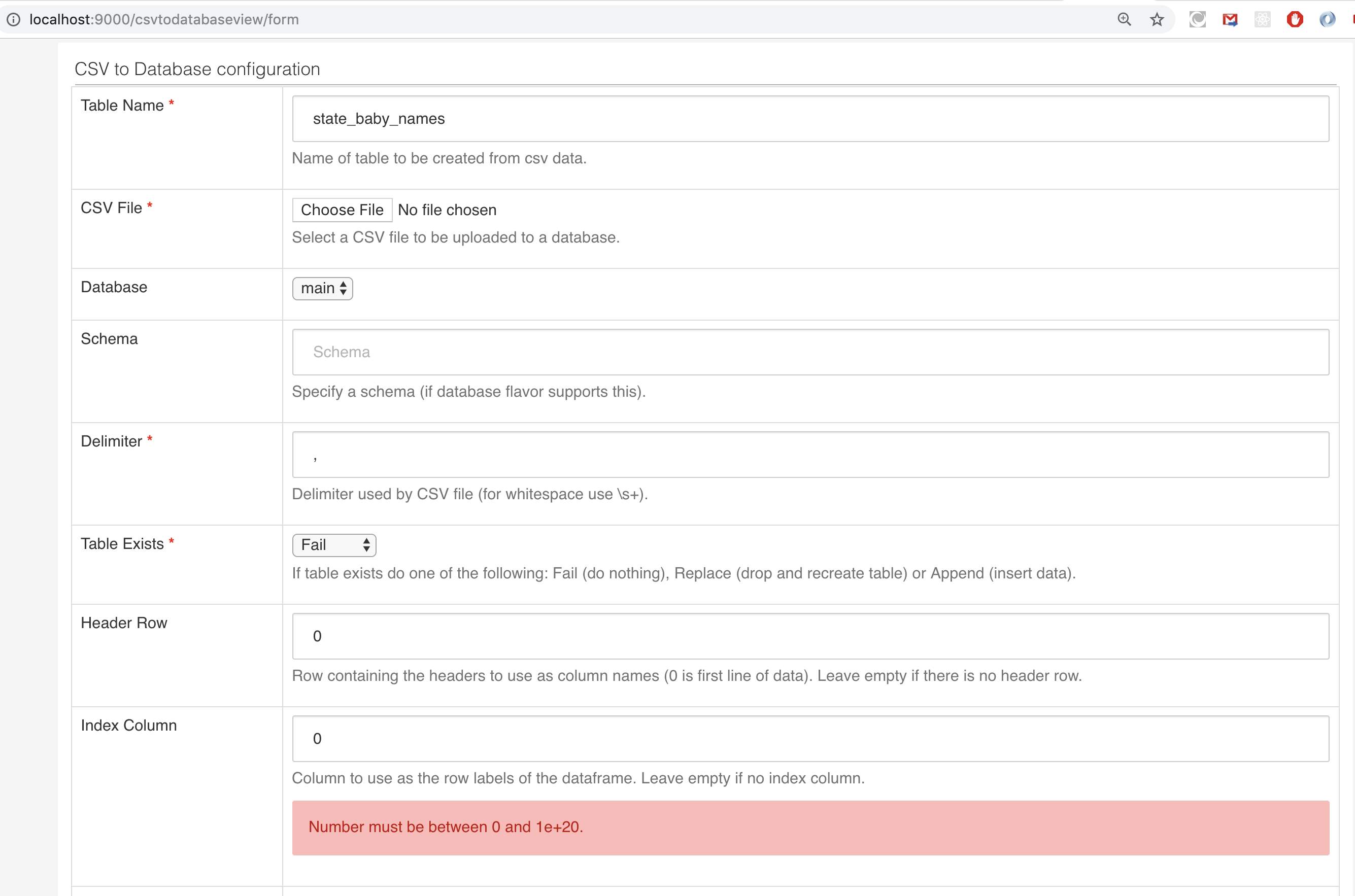View site information icon beside URL
Image resolution: width=1355 pixels, height=896 pixels.
[14, 19]
